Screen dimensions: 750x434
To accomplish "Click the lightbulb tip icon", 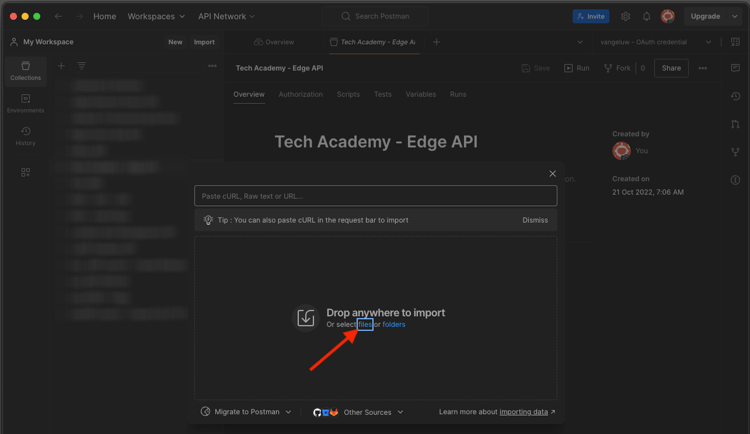I will (x=208, y=220).
